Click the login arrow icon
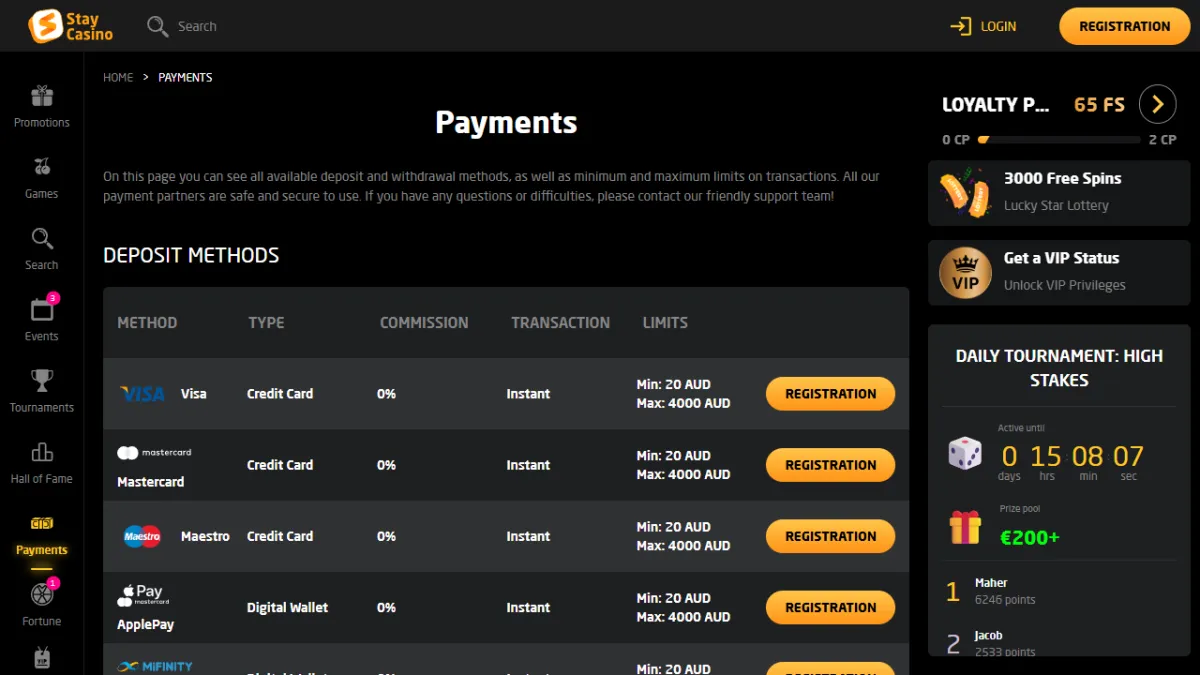 961,26
